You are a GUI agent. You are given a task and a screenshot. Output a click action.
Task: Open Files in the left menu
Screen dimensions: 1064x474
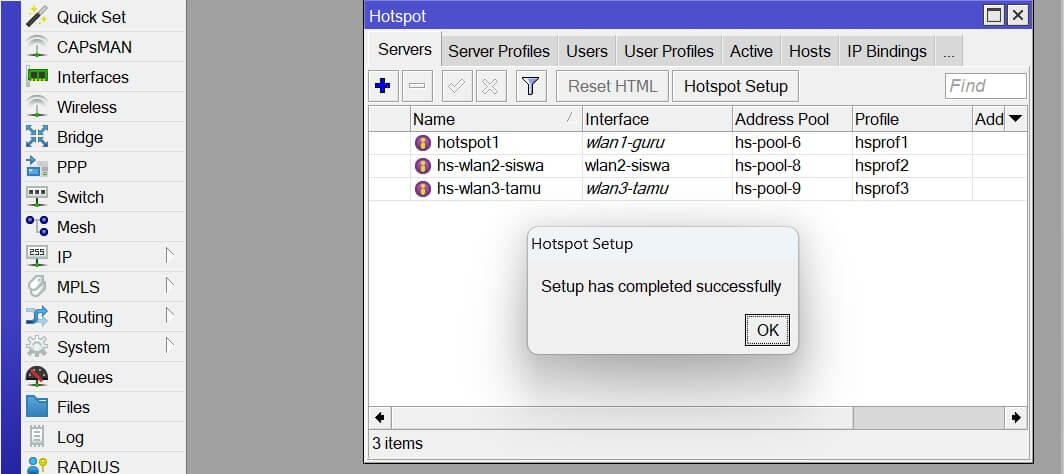(73, 407)
